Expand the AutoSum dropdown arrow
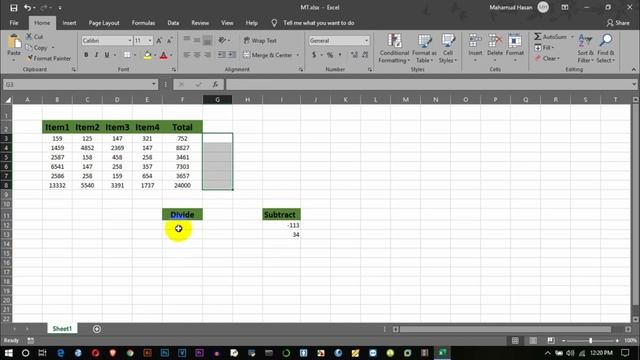 click(572, 37)
